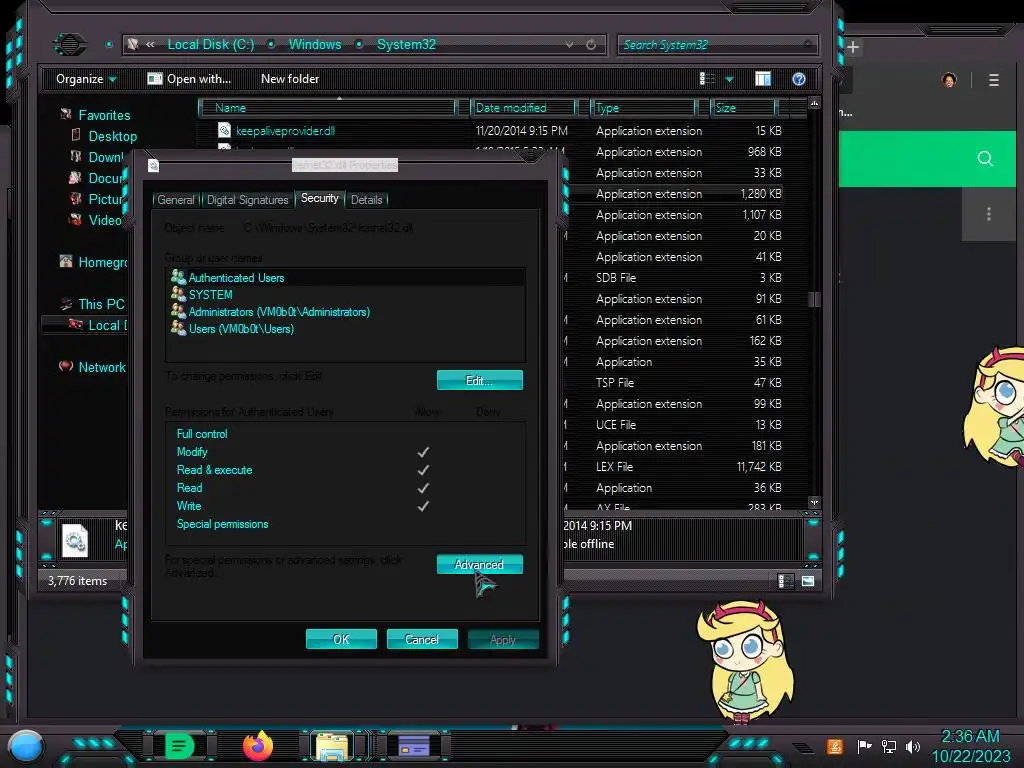Click the keepaliveprovider.dll file icon
This screenshot has height=768, width=1024.
point(224,131)
